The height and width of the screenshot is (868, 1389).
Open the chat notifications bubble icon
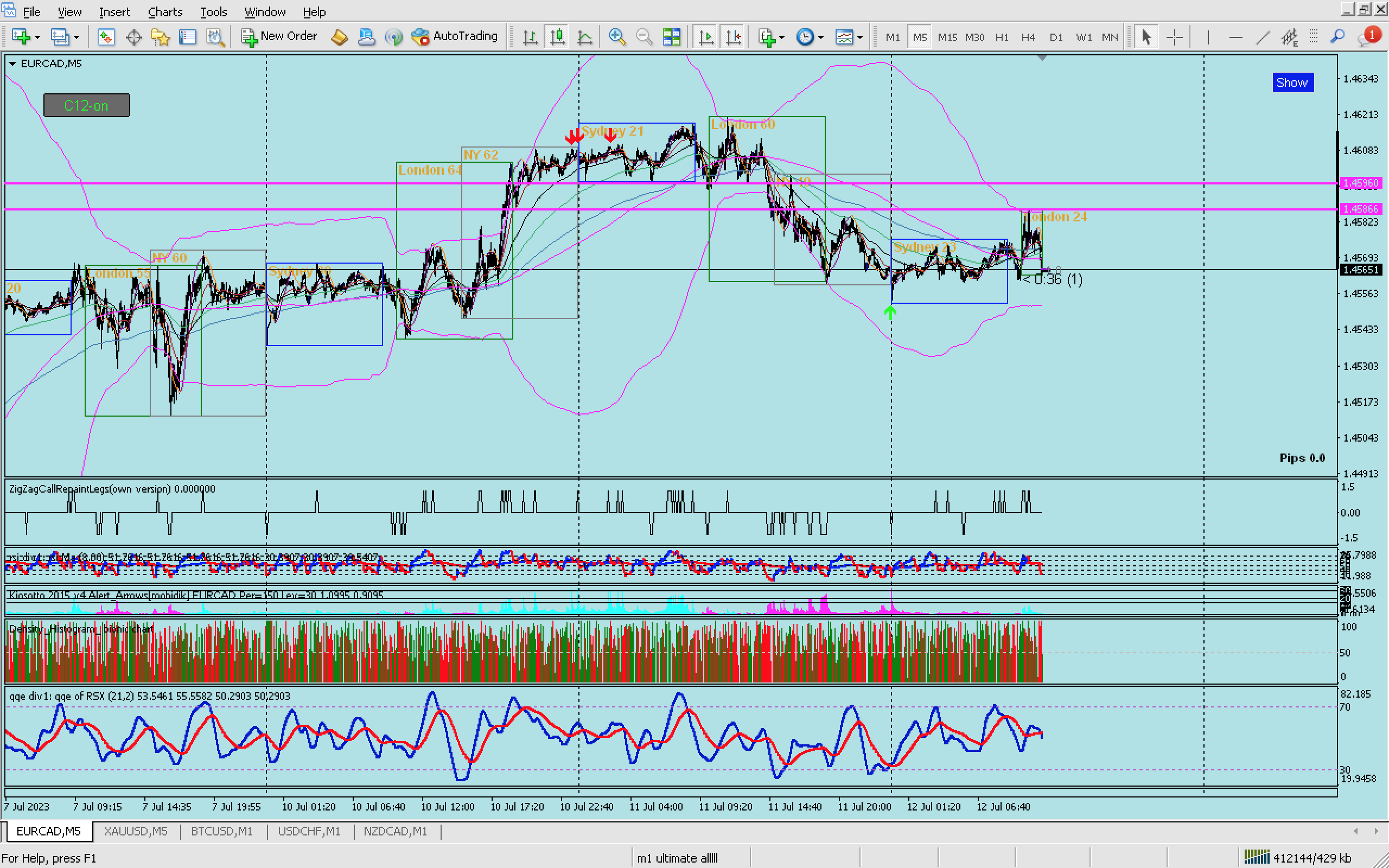(1367, 37)
